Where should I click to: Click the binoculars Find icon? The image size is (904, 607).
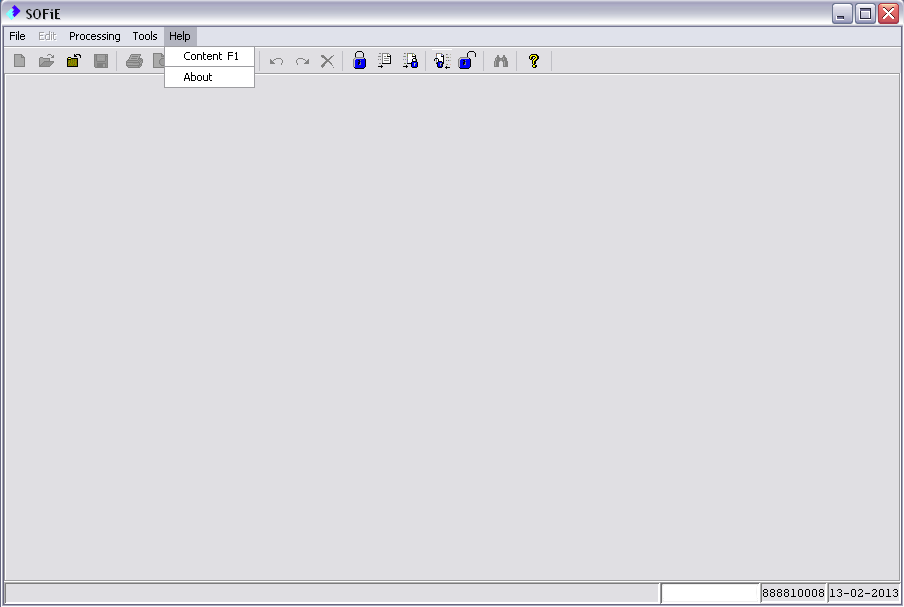(x=501, y=61)
